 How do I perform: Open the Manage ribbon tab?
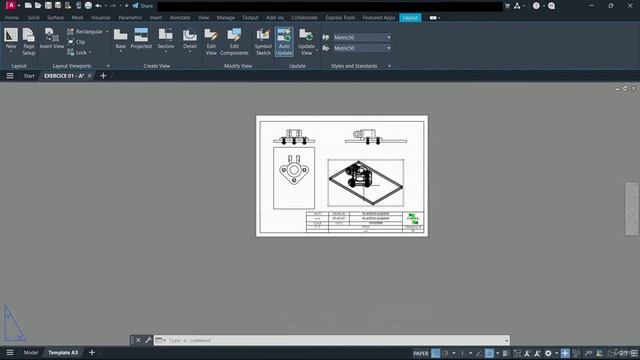pos(226,18)
